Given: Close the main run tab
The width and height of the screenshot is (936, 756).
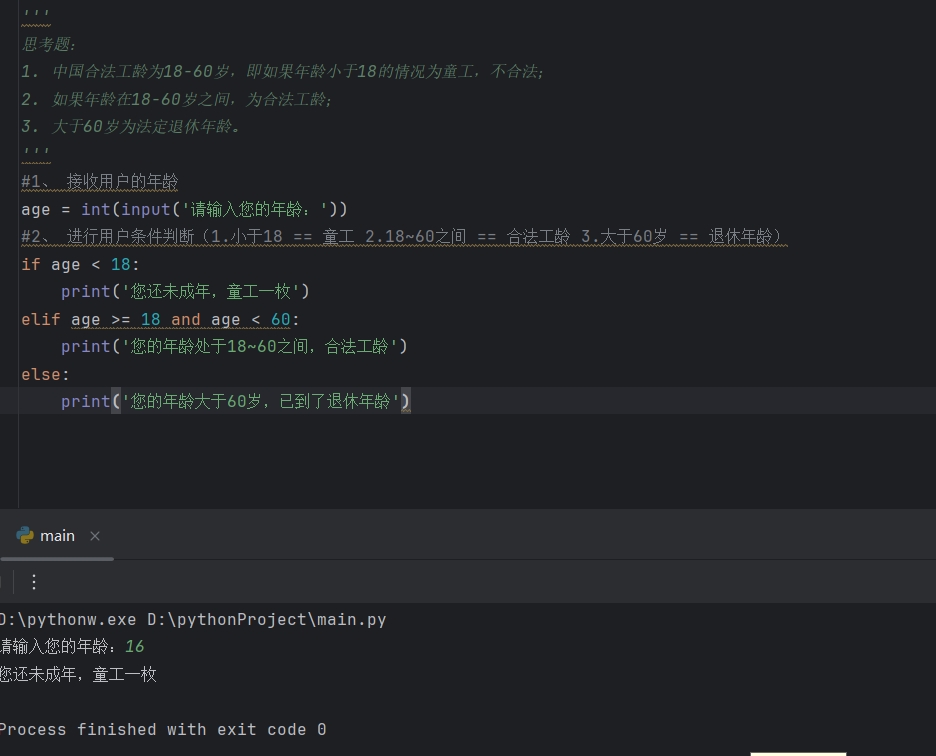Looking at the screenshot, I should (x=94, y=536).
